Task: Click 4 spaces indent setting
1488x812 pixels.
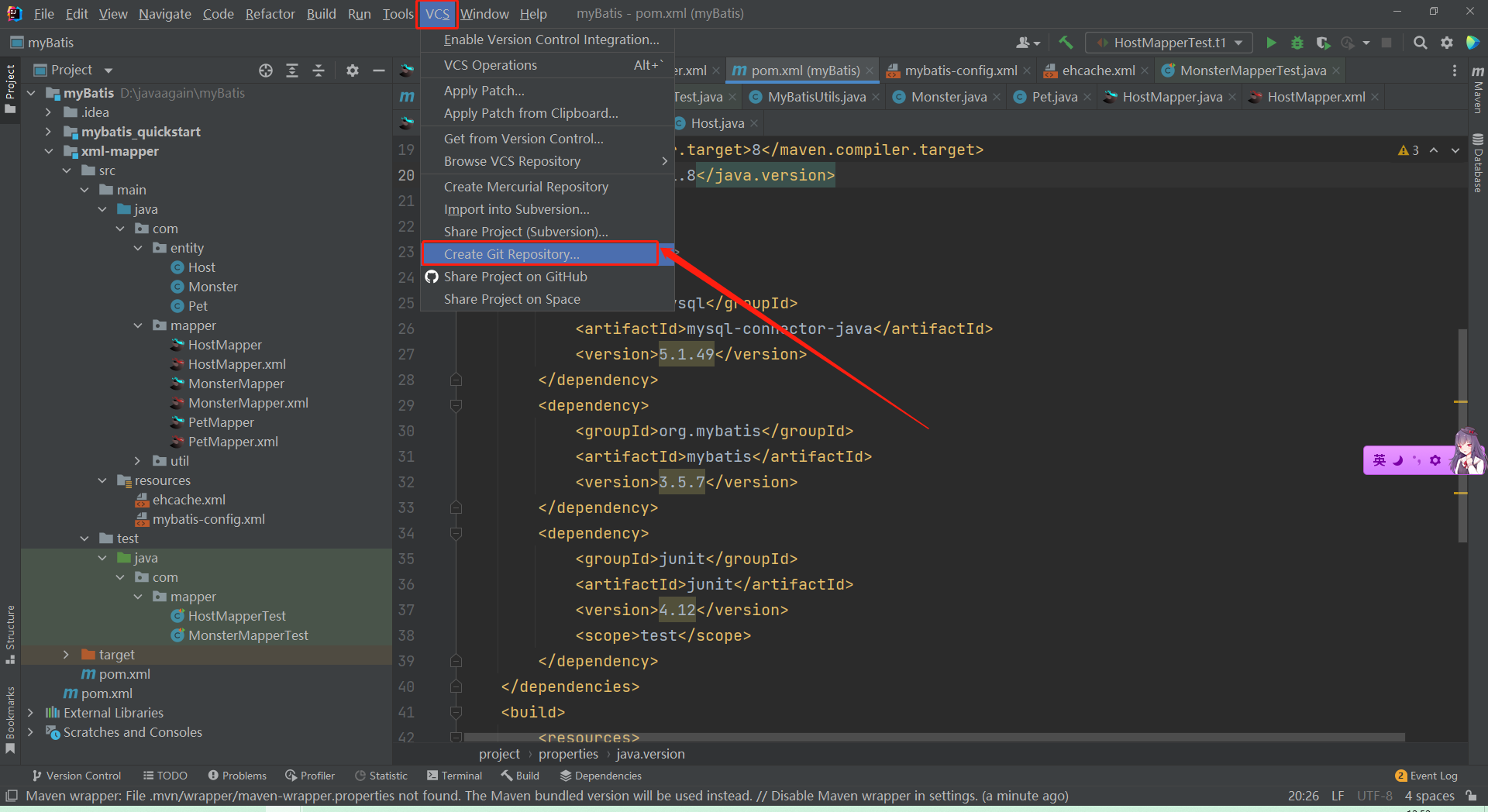Action: [x=1430, y=796]
